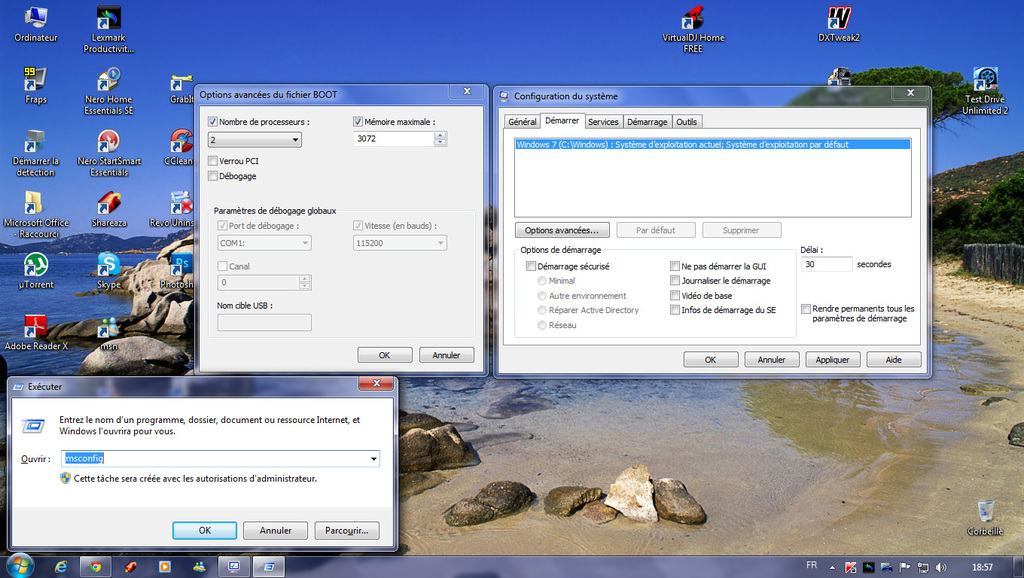
Task: Uncheck the Nombre de processeurs checkbox
Action: tap(212, 122)
